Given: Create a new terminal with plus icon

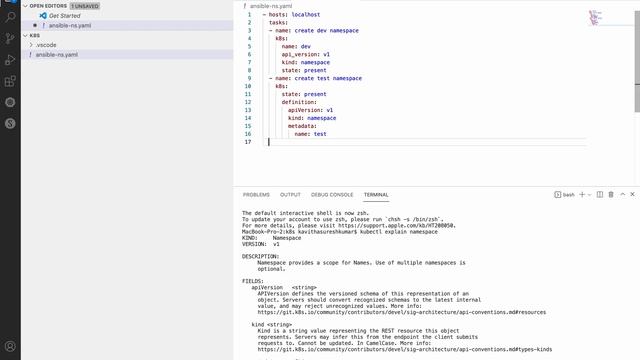Looking at the screenshot, I should tap(582, 195).
